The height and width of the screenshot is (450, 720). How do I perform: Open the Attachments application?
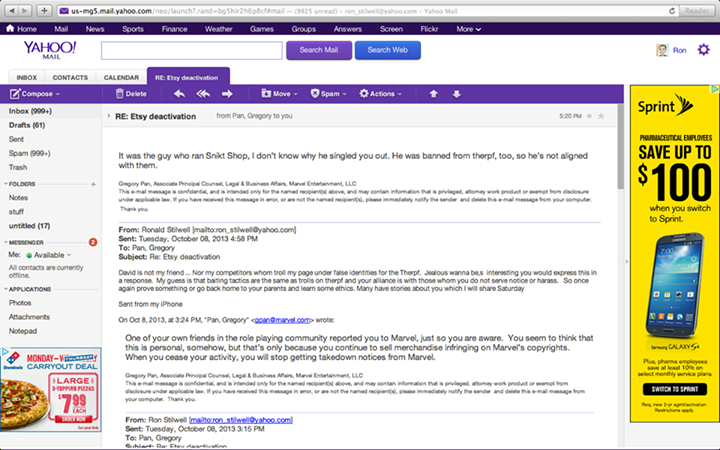29,317
